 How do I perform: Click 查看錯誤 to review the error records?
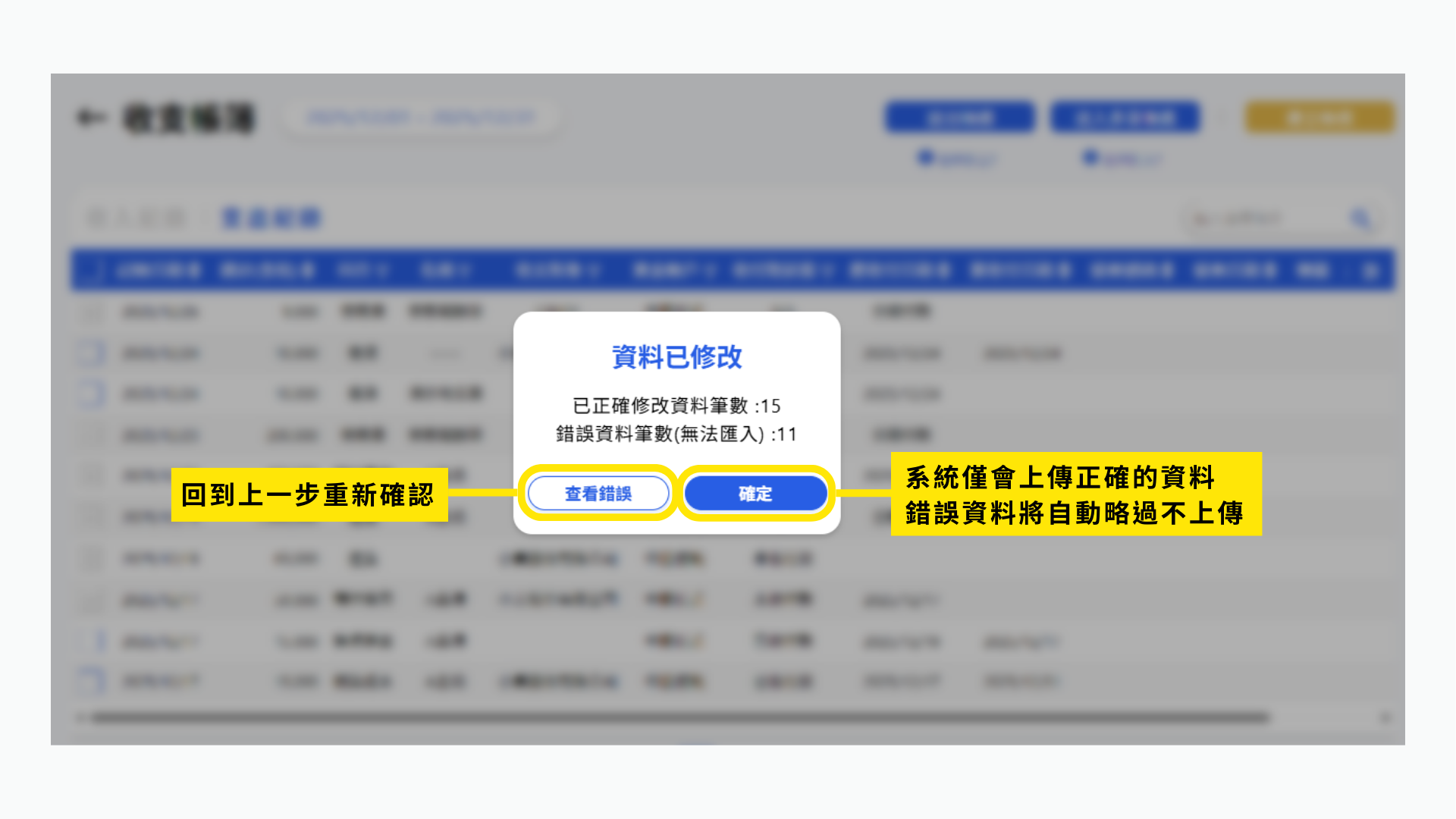pos(598,494)
